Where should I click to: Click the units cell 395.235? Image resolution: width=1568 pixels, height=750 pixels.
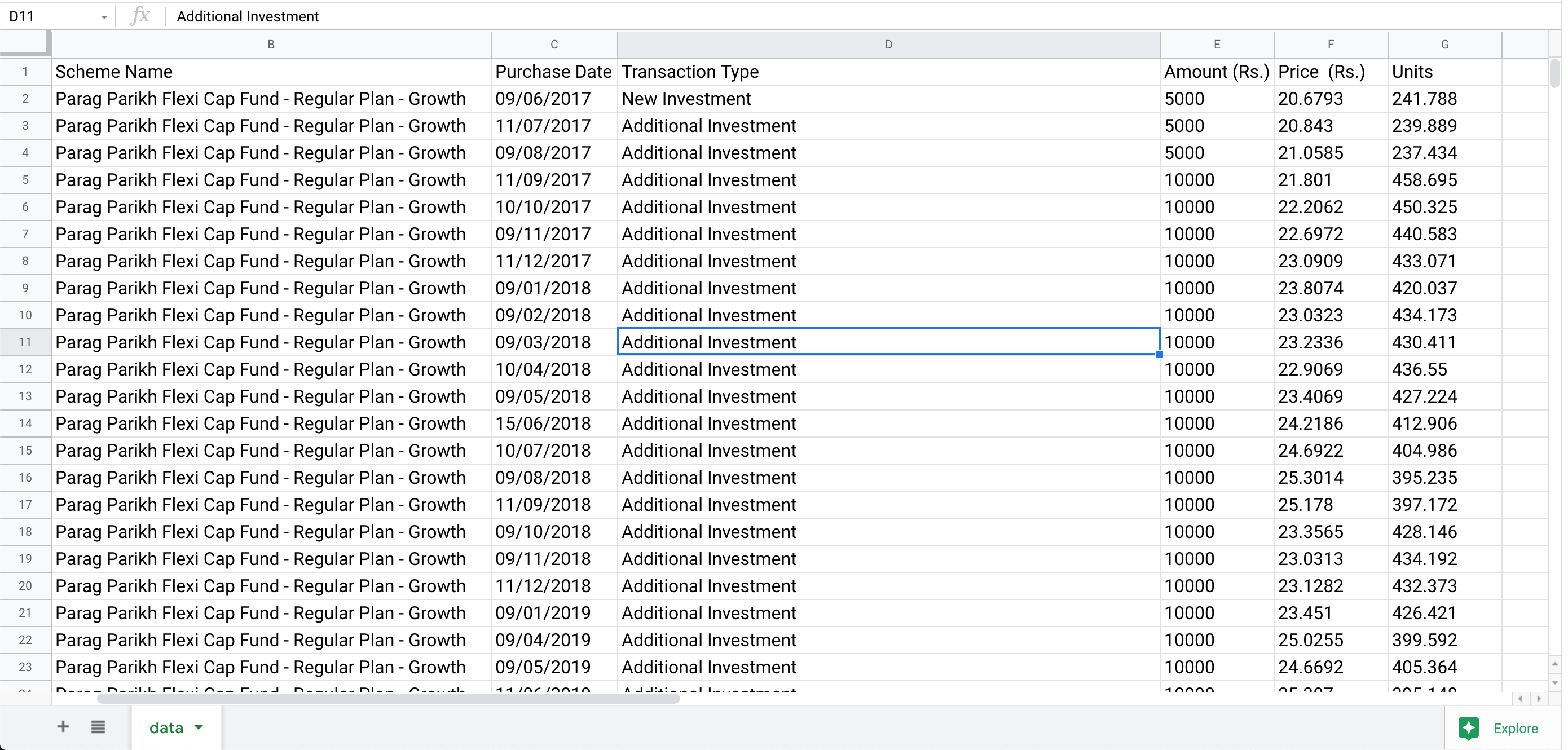pos(1444,478)
